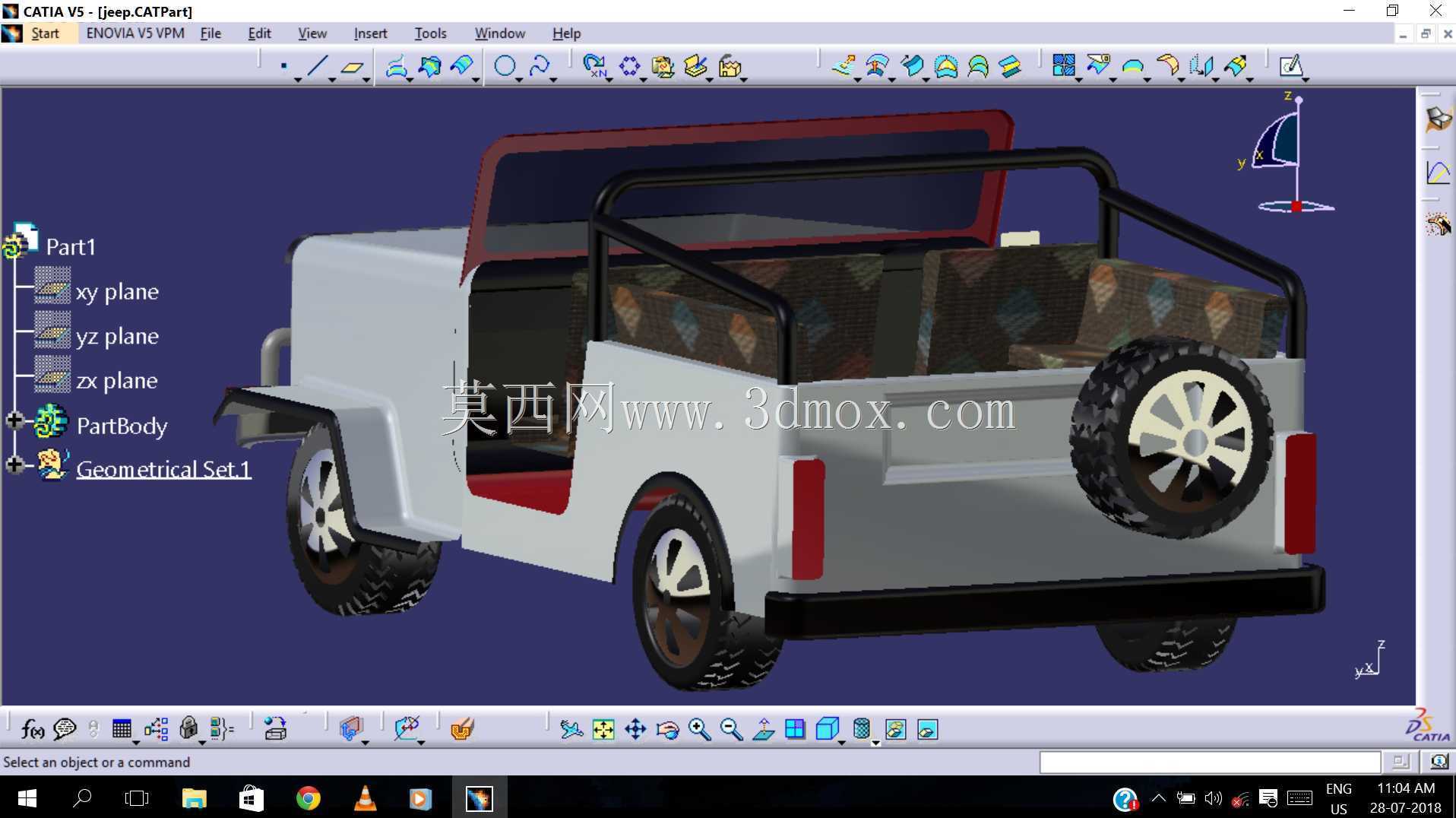1456x818 pixels.
Task: Open the Sketcher icon on right toolbar
Action: pos(1291,66)
